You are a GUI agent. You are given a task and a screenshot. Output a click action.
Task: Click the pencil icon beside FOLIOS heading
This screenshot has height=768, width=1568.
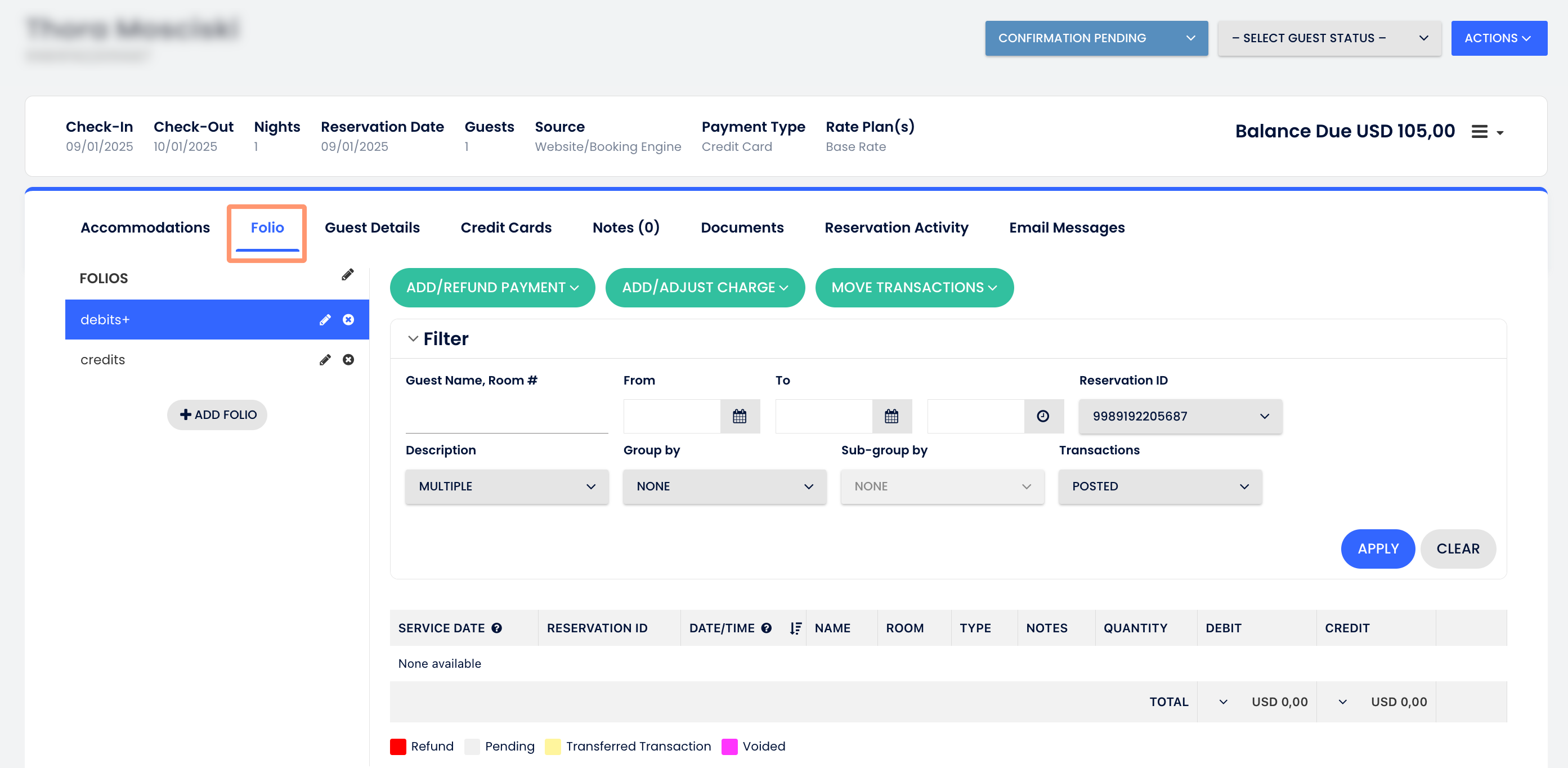pyautogui.click(x=348, y=275)
